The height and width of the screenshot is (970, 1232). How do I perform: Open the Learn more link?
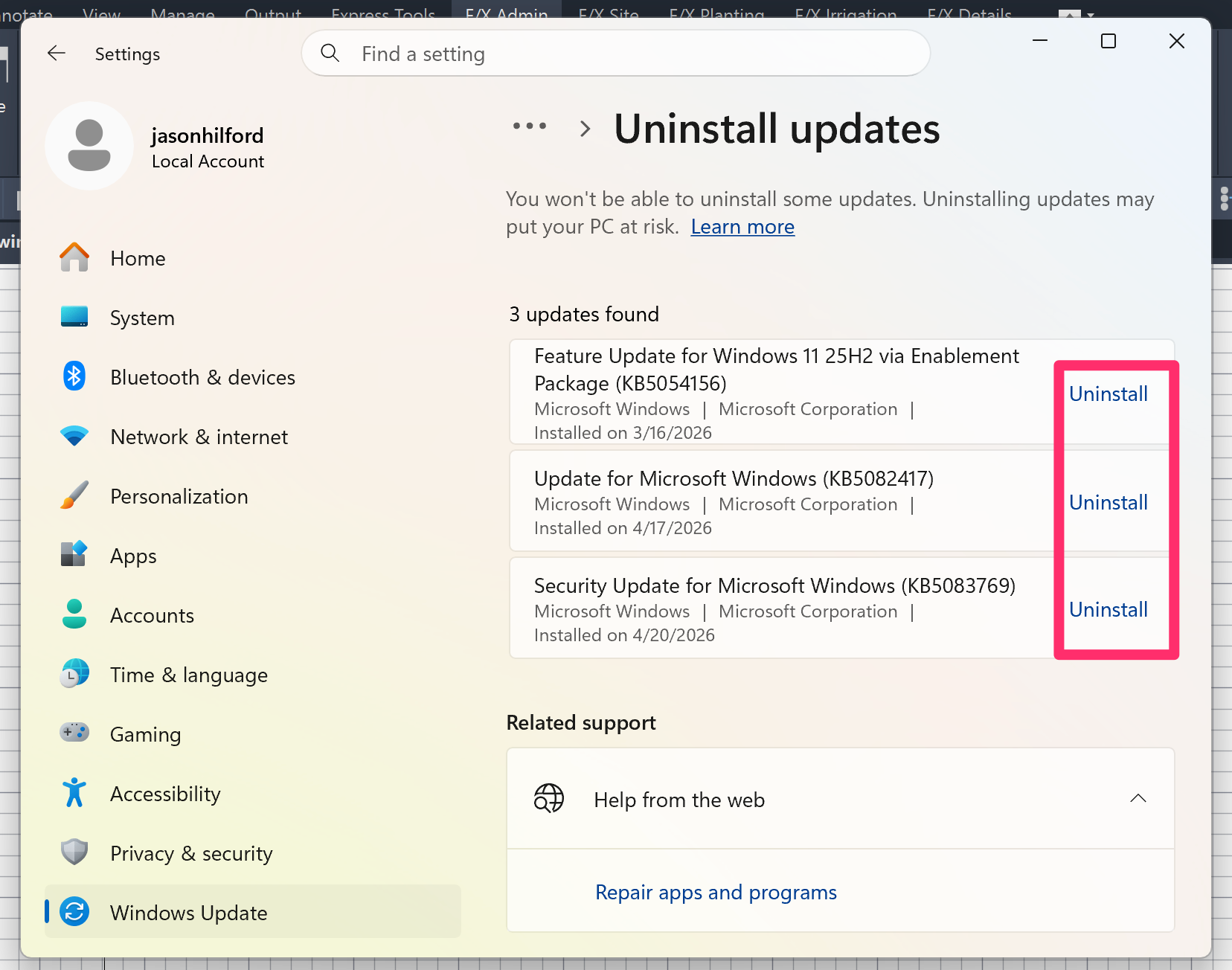(742, 226)
